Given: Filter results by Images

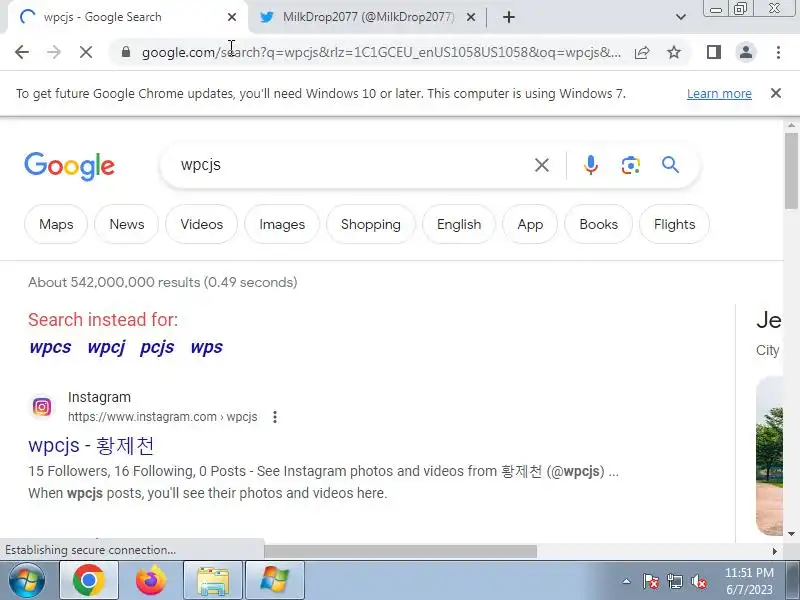Looking at the screenshot, I should pos(282,224).
